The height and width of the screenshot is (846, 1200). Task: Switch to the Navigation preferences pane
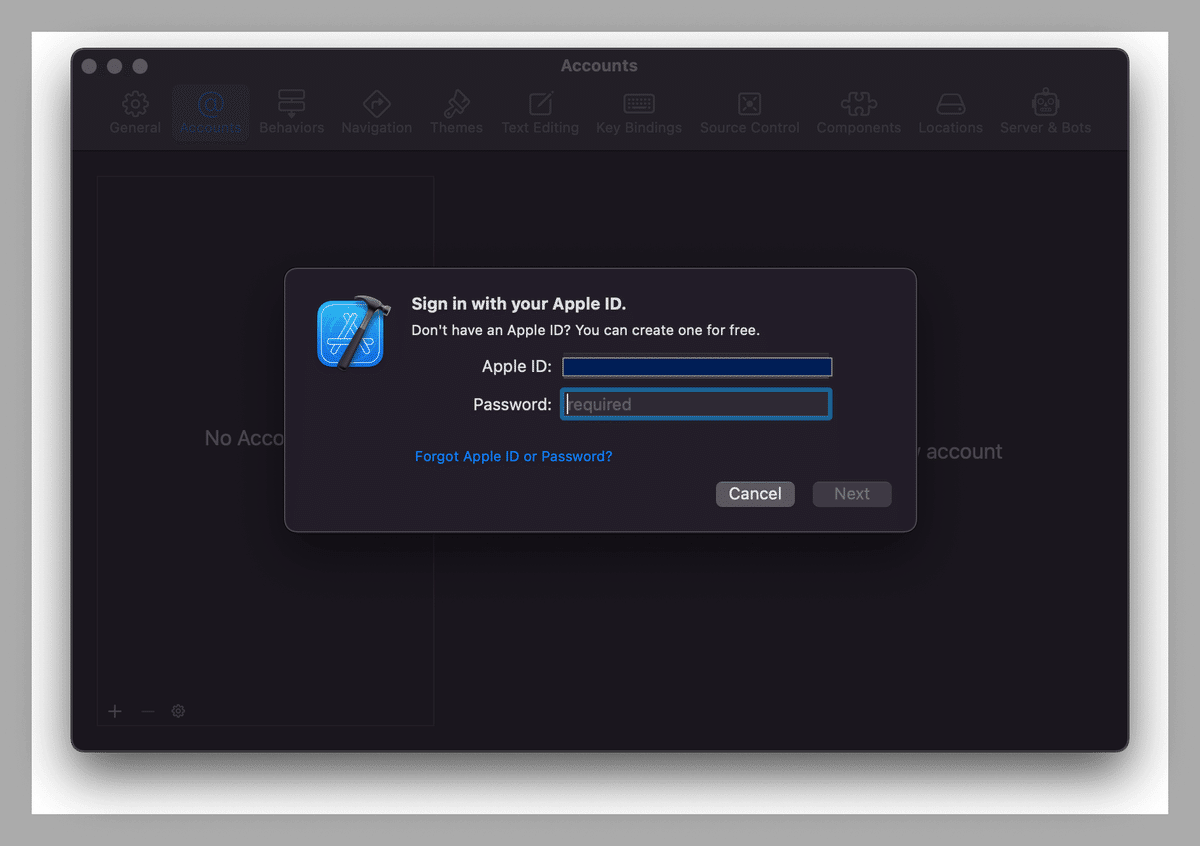[376, 113]
